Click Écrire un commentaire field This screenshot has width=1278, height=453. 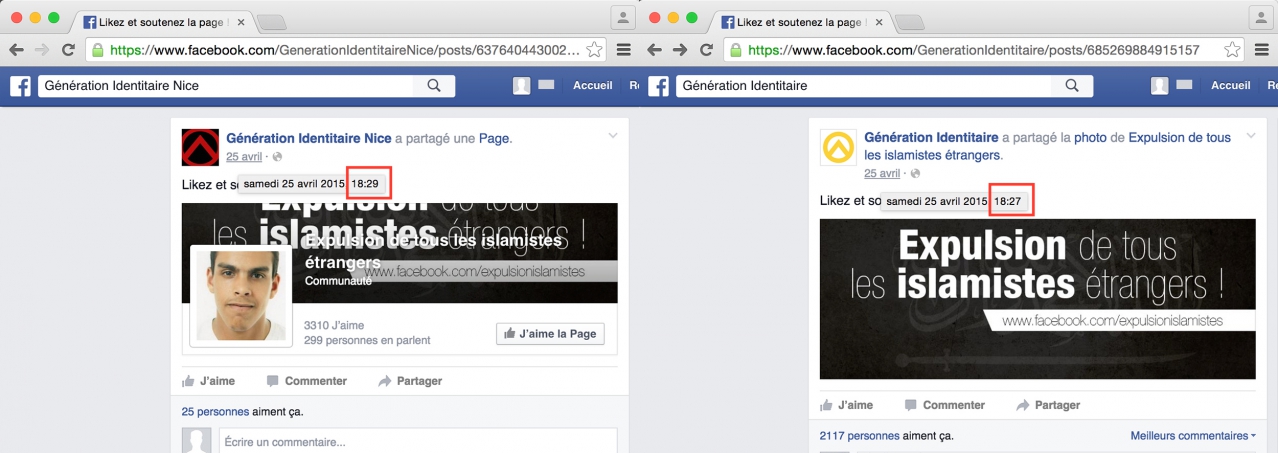(x=416, y=441)
